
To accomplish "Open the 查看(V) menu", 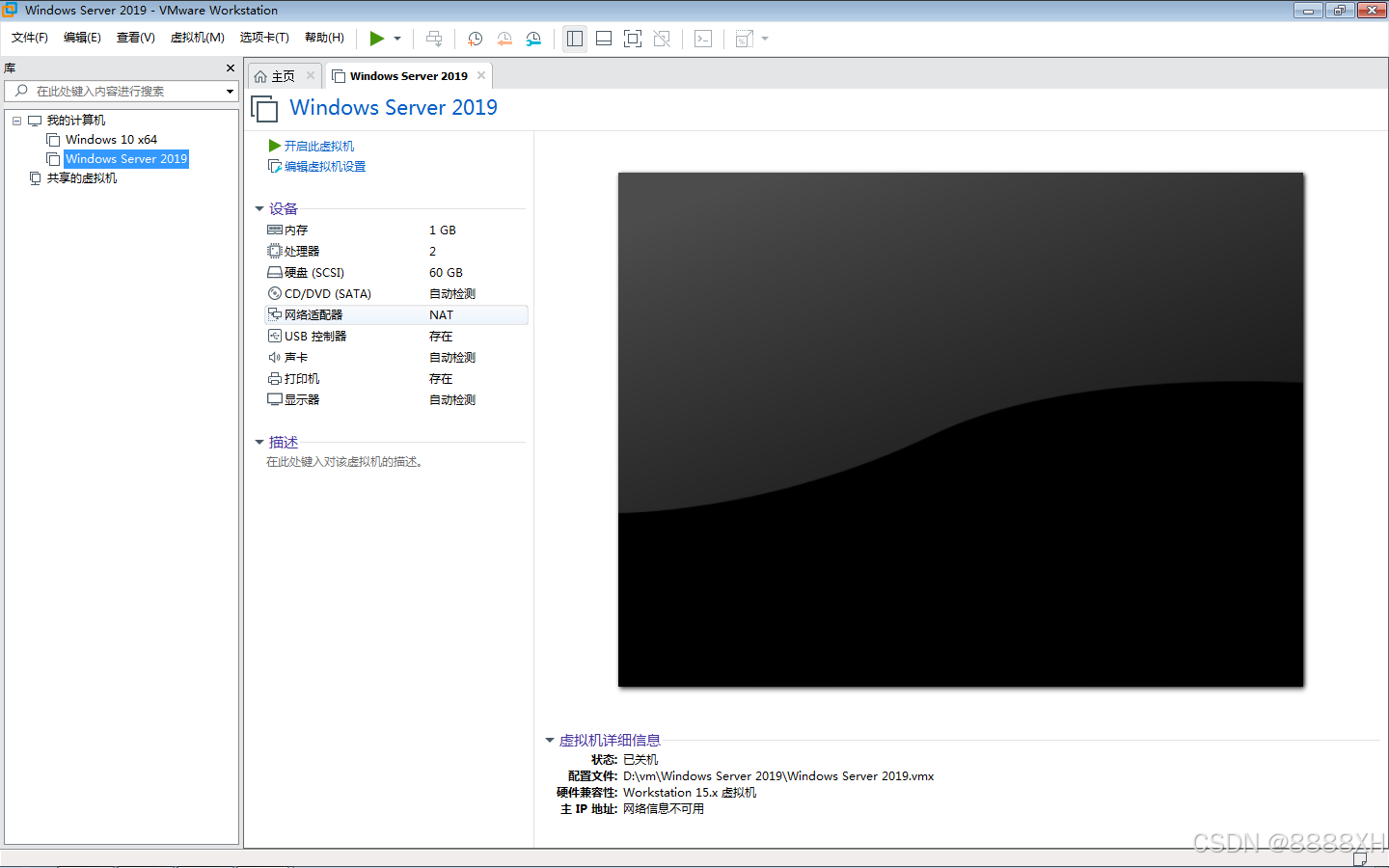I will 136,38.
